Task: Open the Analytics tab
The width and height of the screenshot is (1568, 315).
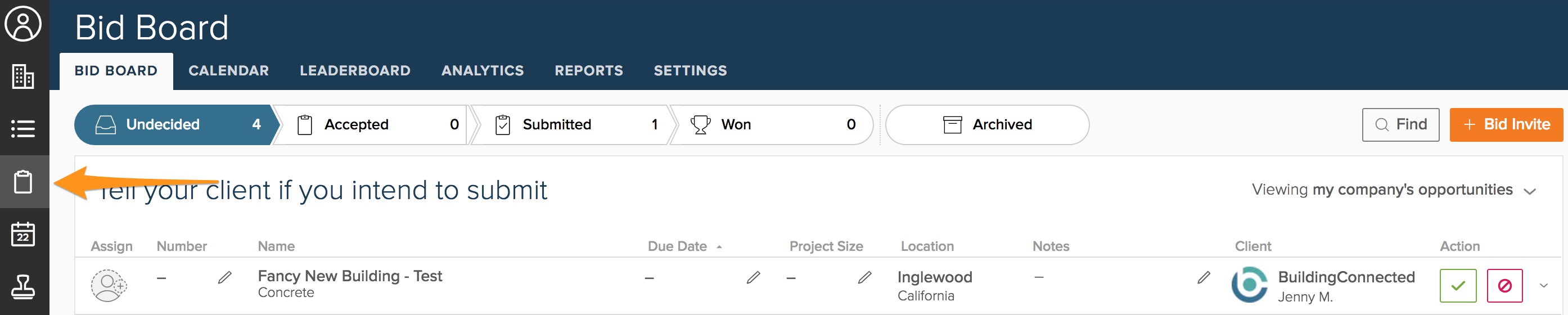Action: click(x=482, y=71)
